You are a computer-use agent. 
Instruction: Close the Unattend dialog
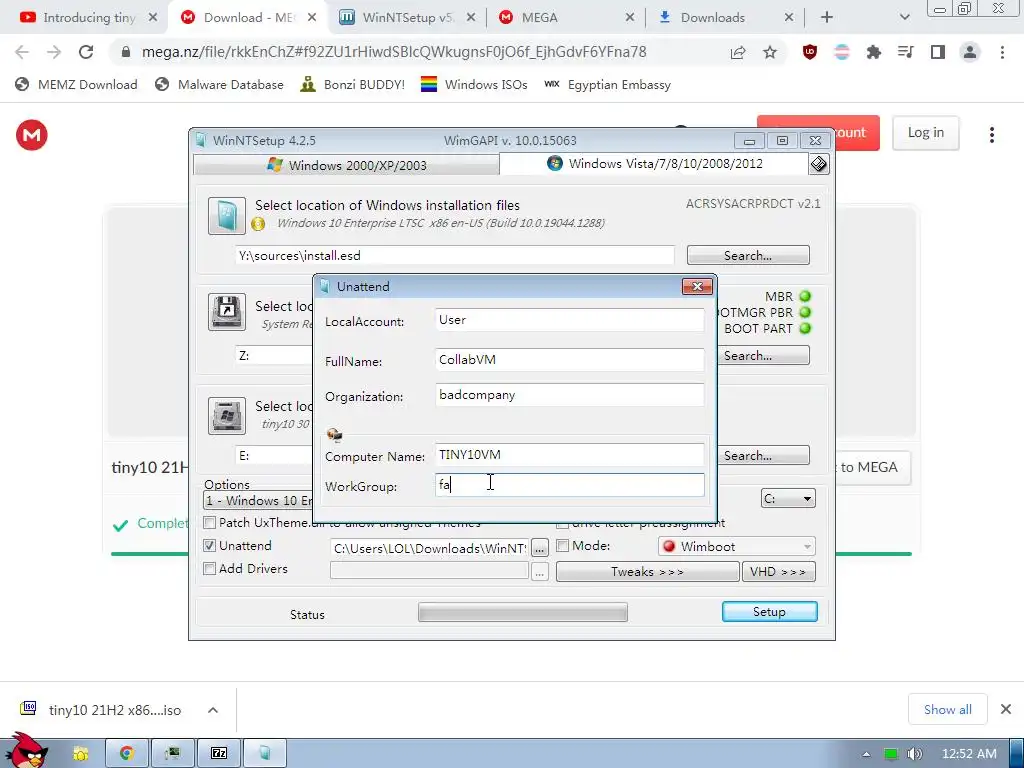click(x=697, y=287)
